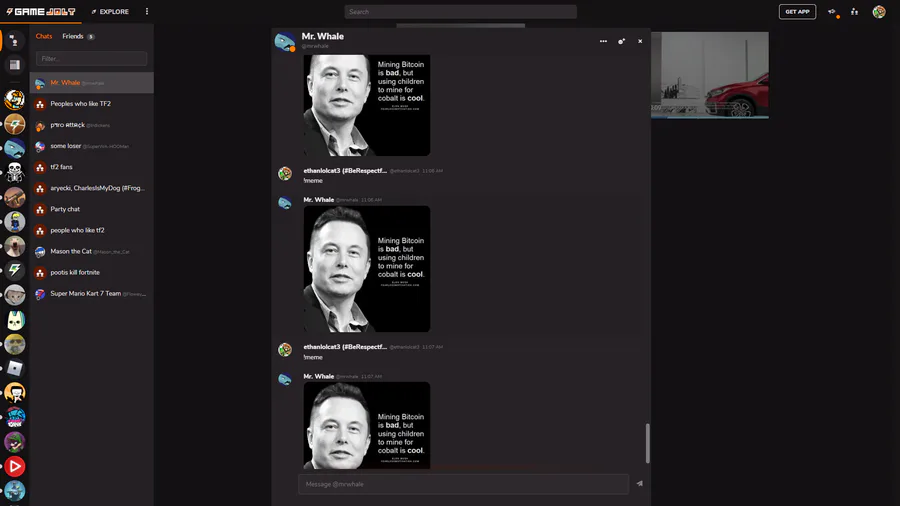Screen dimensions: 900x506
Task: Click the GET APP button
Action: 797,11
